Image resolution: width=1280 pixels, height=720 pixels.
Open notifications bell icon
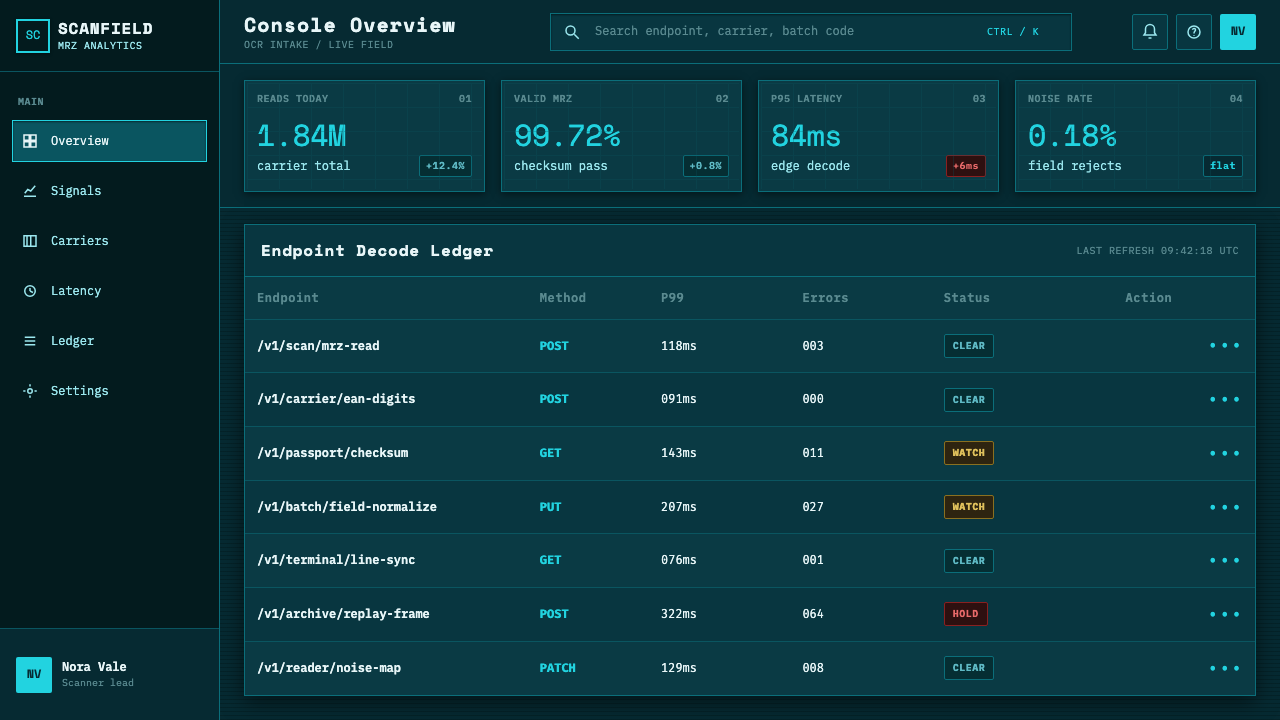coord(1150,32)
